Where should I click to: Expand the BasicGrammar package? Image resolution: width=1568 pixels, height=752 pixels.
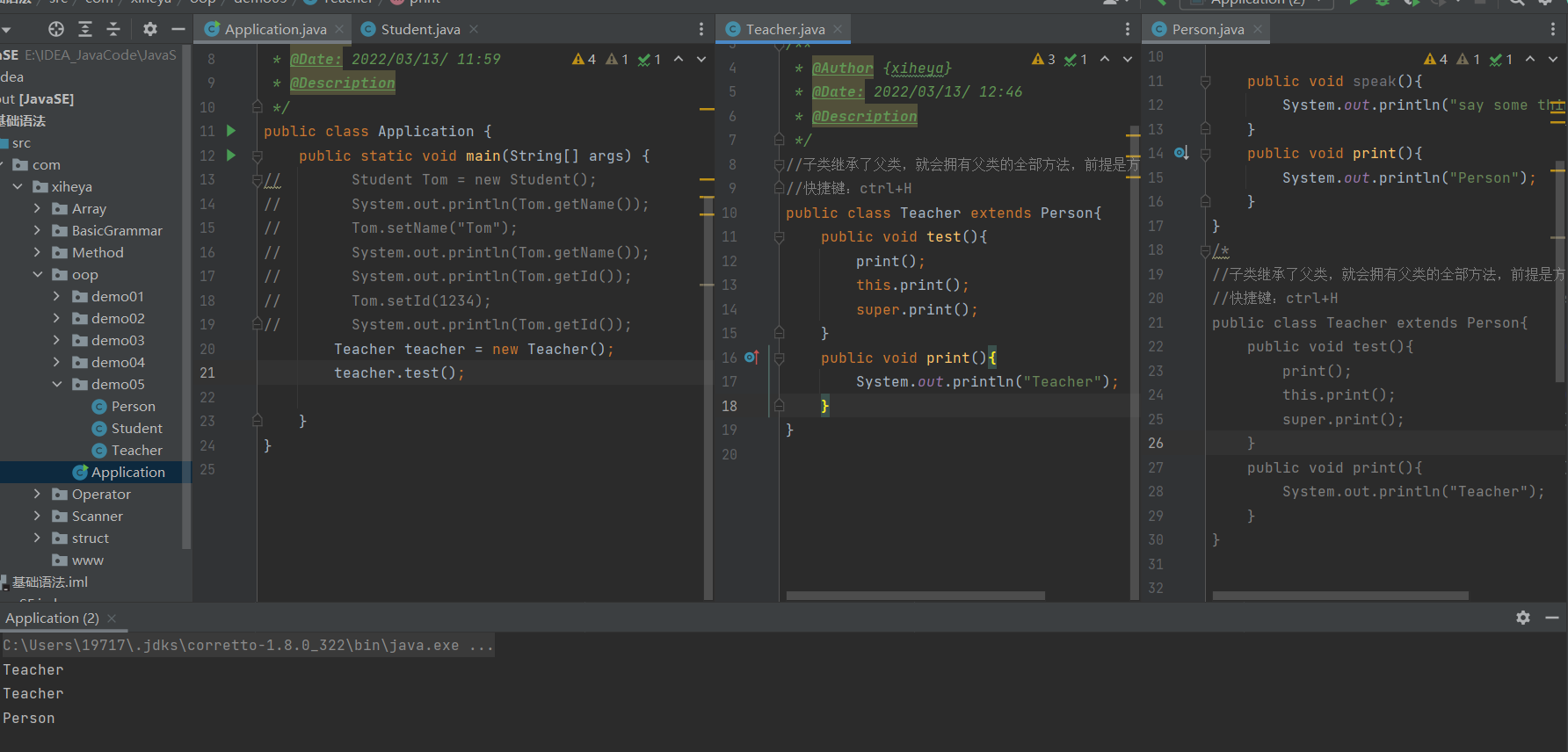(37, 230)
